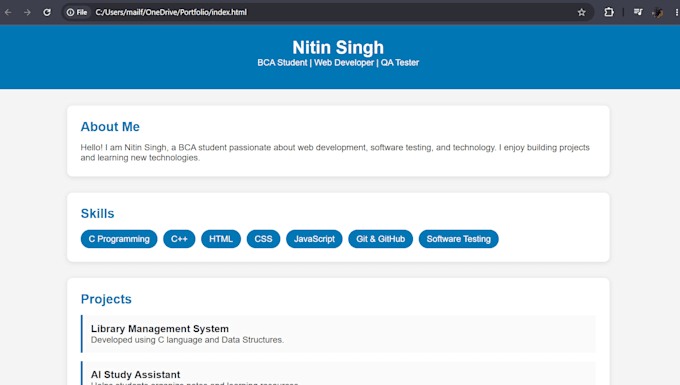This screenshot has height=385, width=680.
Task: Open the AI Study Assistant project card
Action: click(x=338, y=373)
